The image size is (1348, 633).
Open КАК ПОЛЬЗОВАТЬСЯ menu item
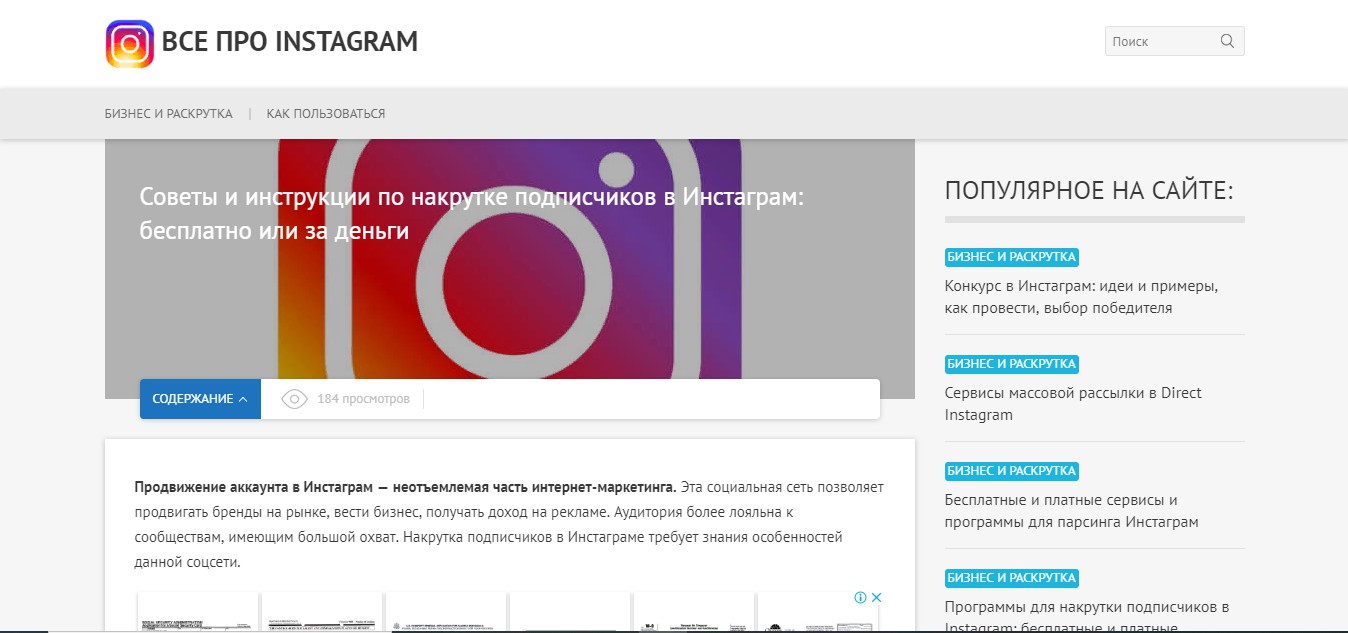pos(326,114)
